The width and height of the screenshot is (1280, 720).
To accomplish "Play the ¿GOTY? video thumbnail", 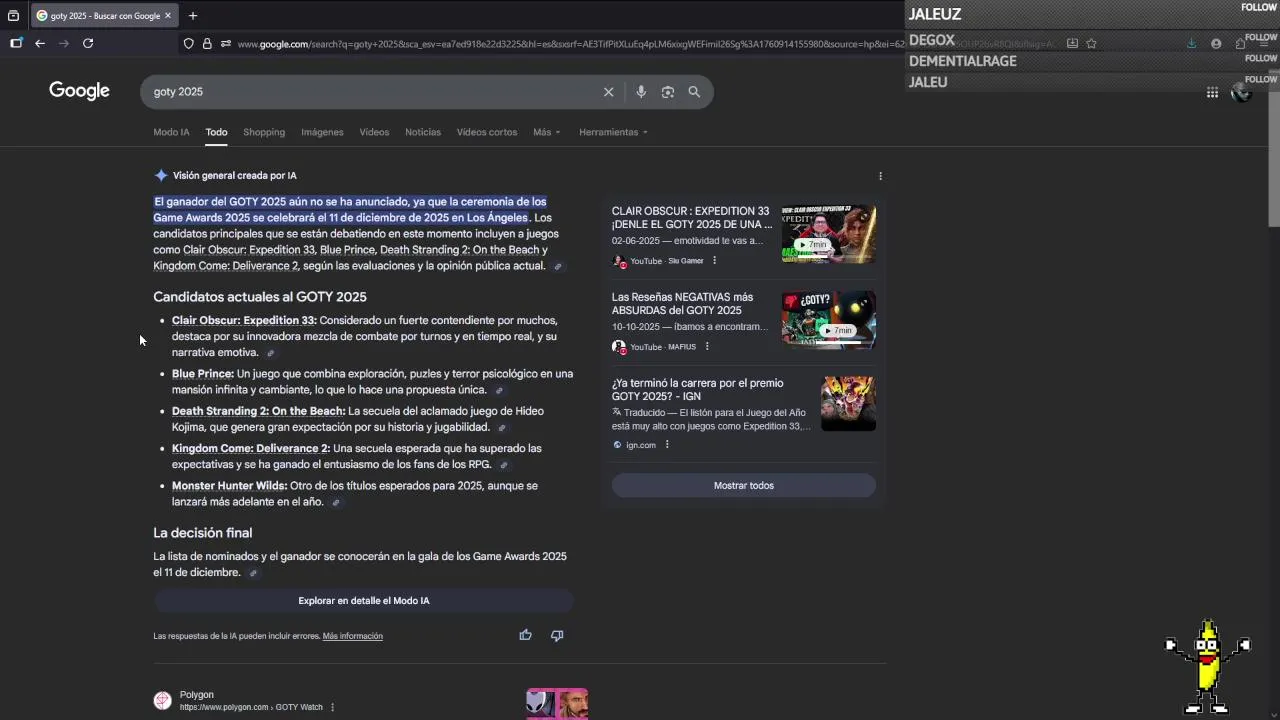I will tap(828, 321).
